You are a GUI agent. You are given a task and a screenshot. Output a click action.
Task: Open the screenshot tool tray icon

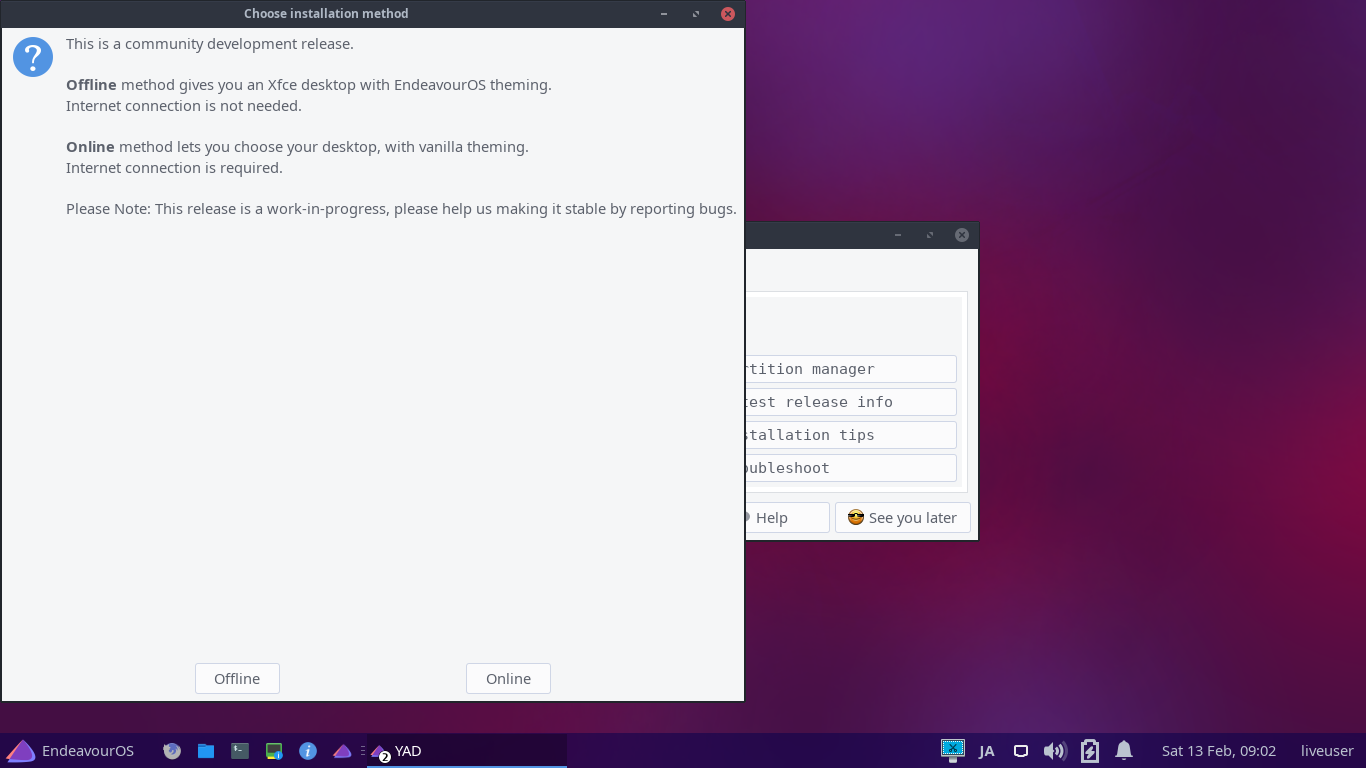pos(953,750)
